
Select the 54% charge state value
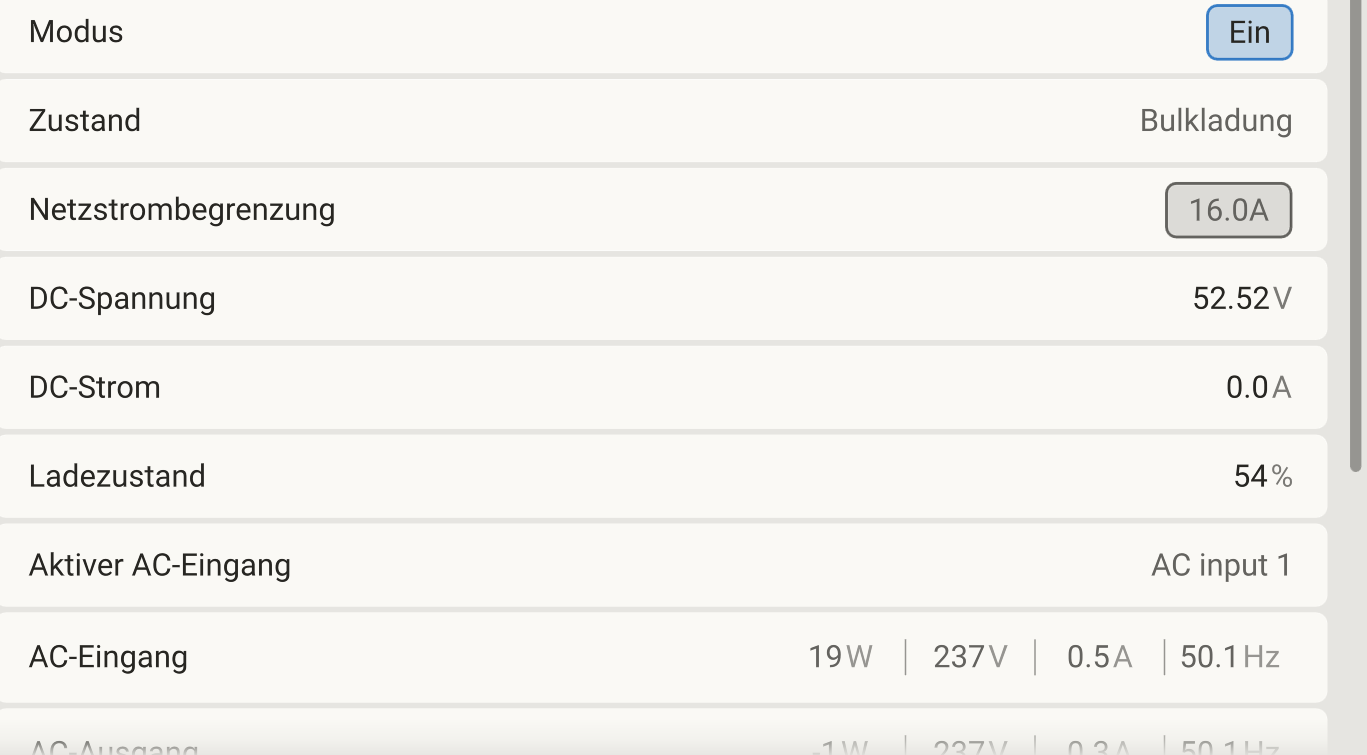click(1263, 477)
